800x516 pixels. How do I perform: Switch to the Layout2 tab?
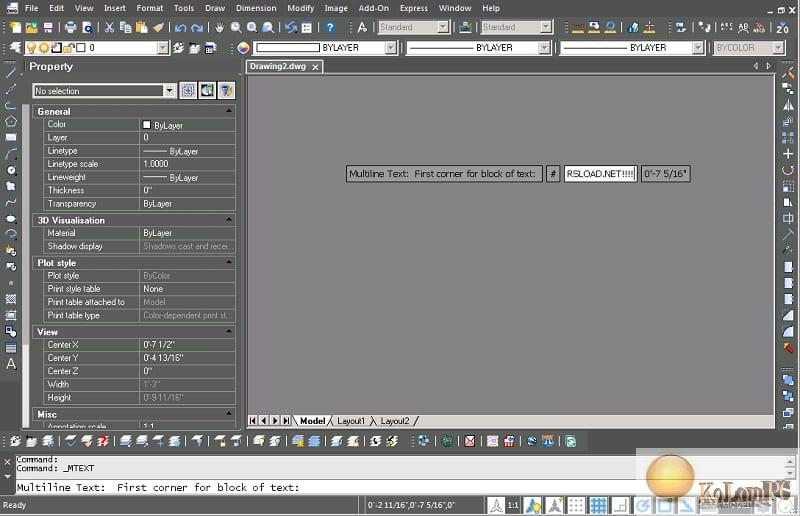tap(395, 421)
